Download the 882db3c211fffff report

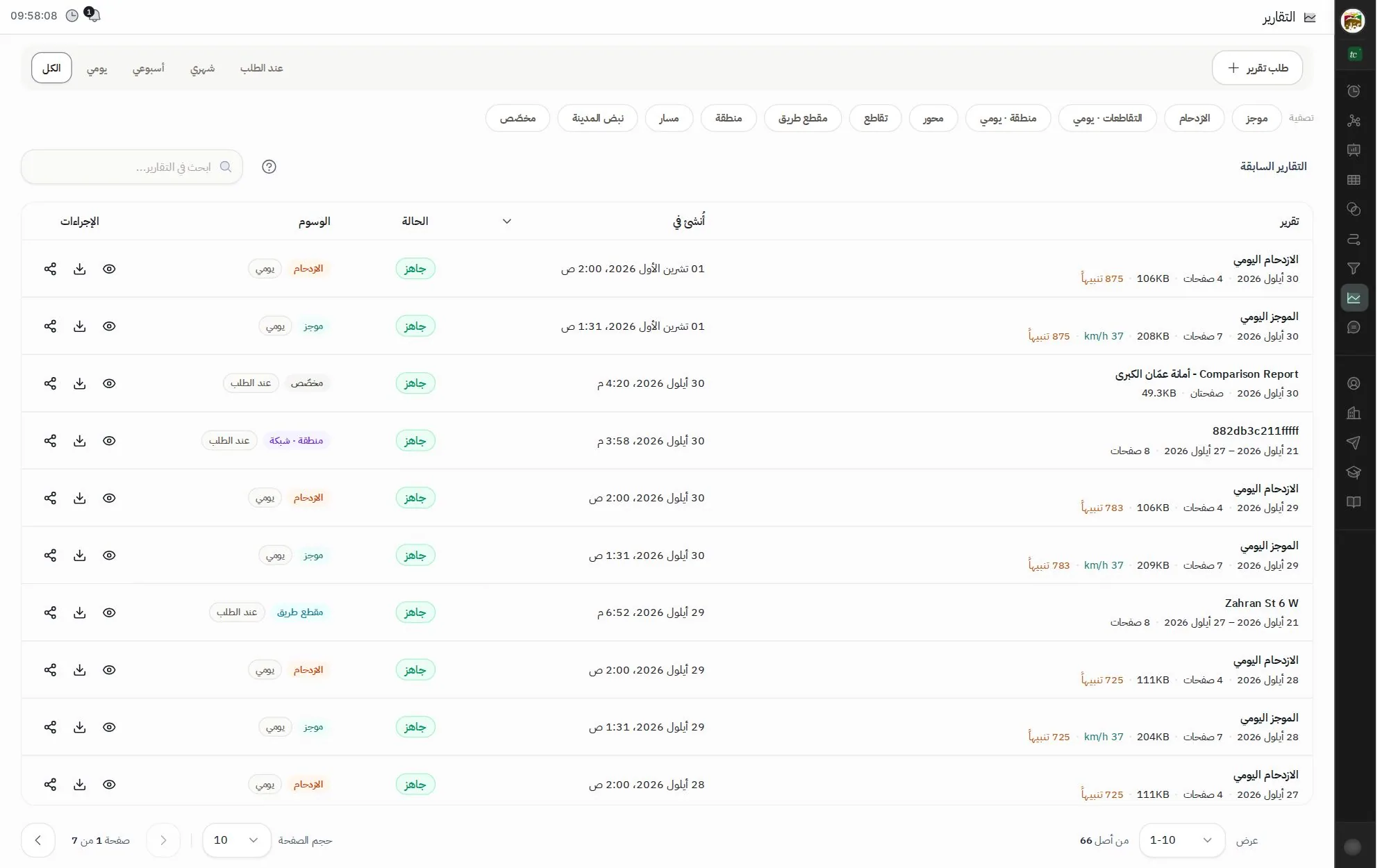[x=80, y=441]
